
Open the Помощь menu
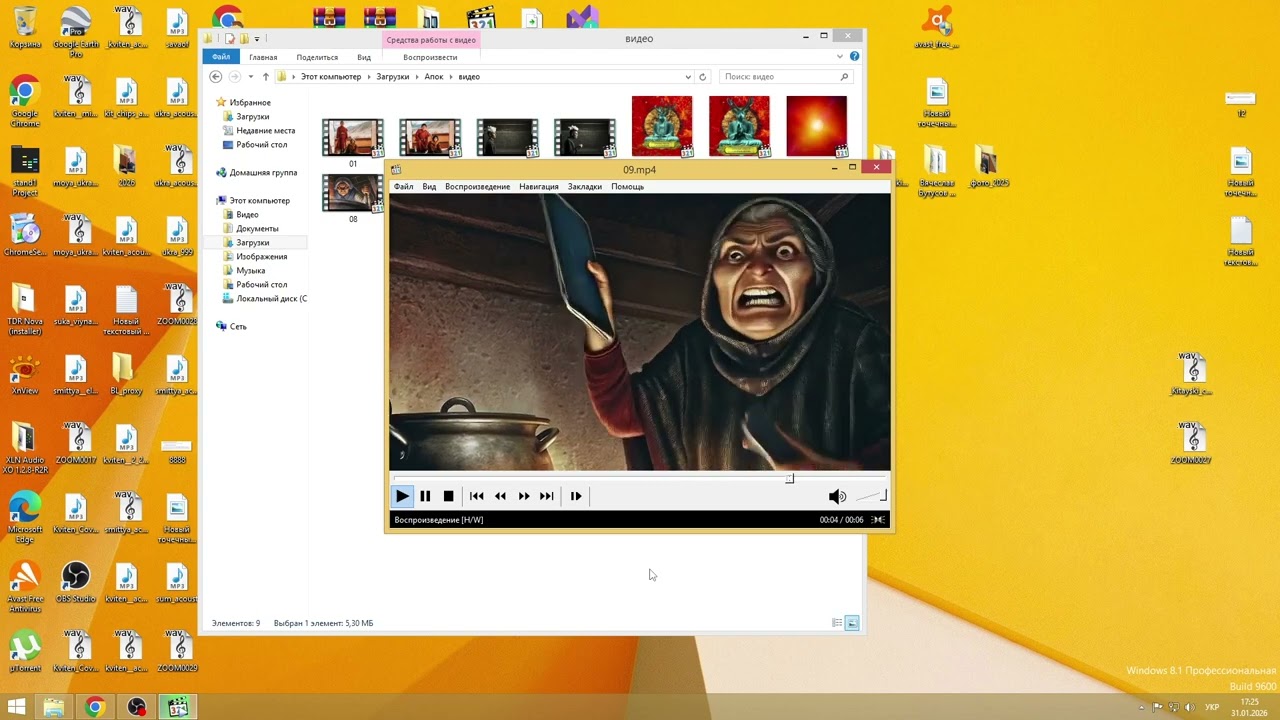(x=627, y=187)
